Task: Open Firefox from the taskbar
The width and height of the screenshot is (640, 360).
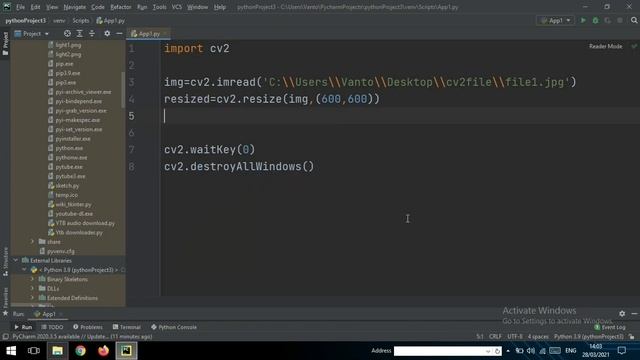Action: pyautogui.click(x=103, y=351)
